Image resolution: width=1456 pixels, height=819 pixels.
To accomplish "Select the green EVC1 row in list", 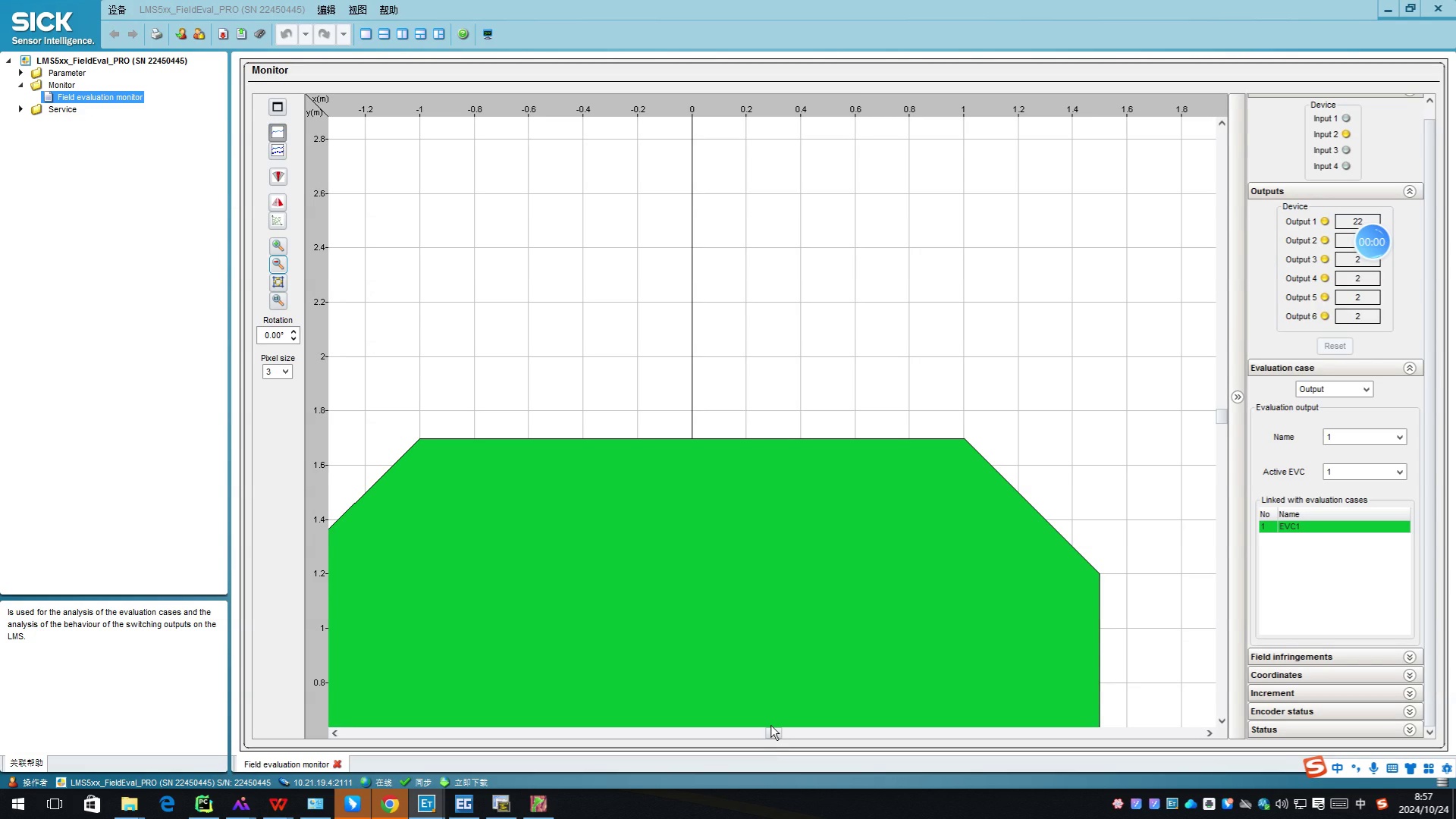I will 1334,526.
